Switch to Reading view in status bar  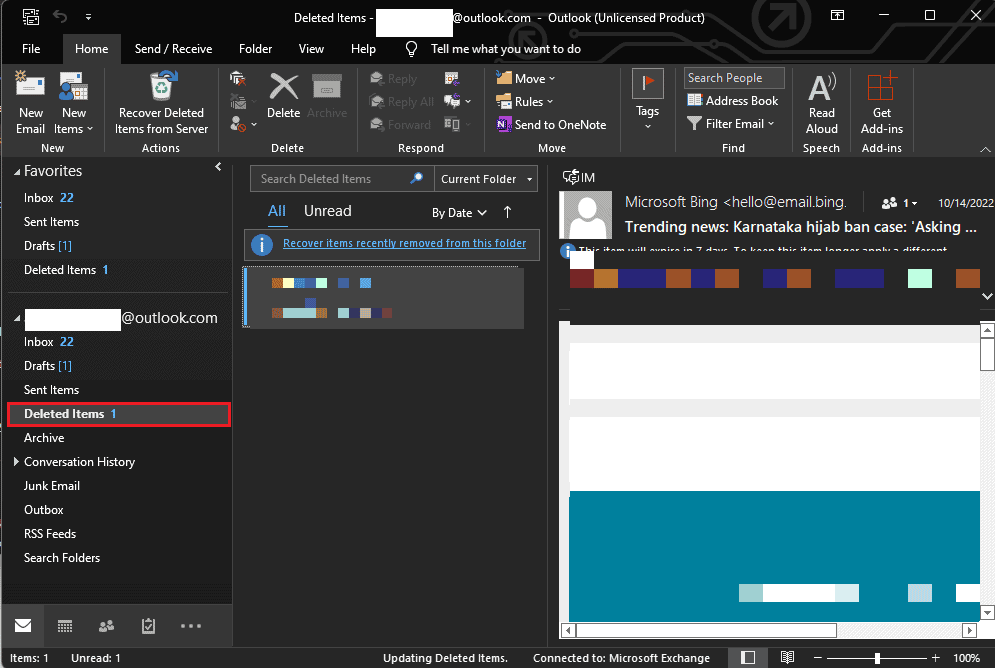(x=788, y=658)
